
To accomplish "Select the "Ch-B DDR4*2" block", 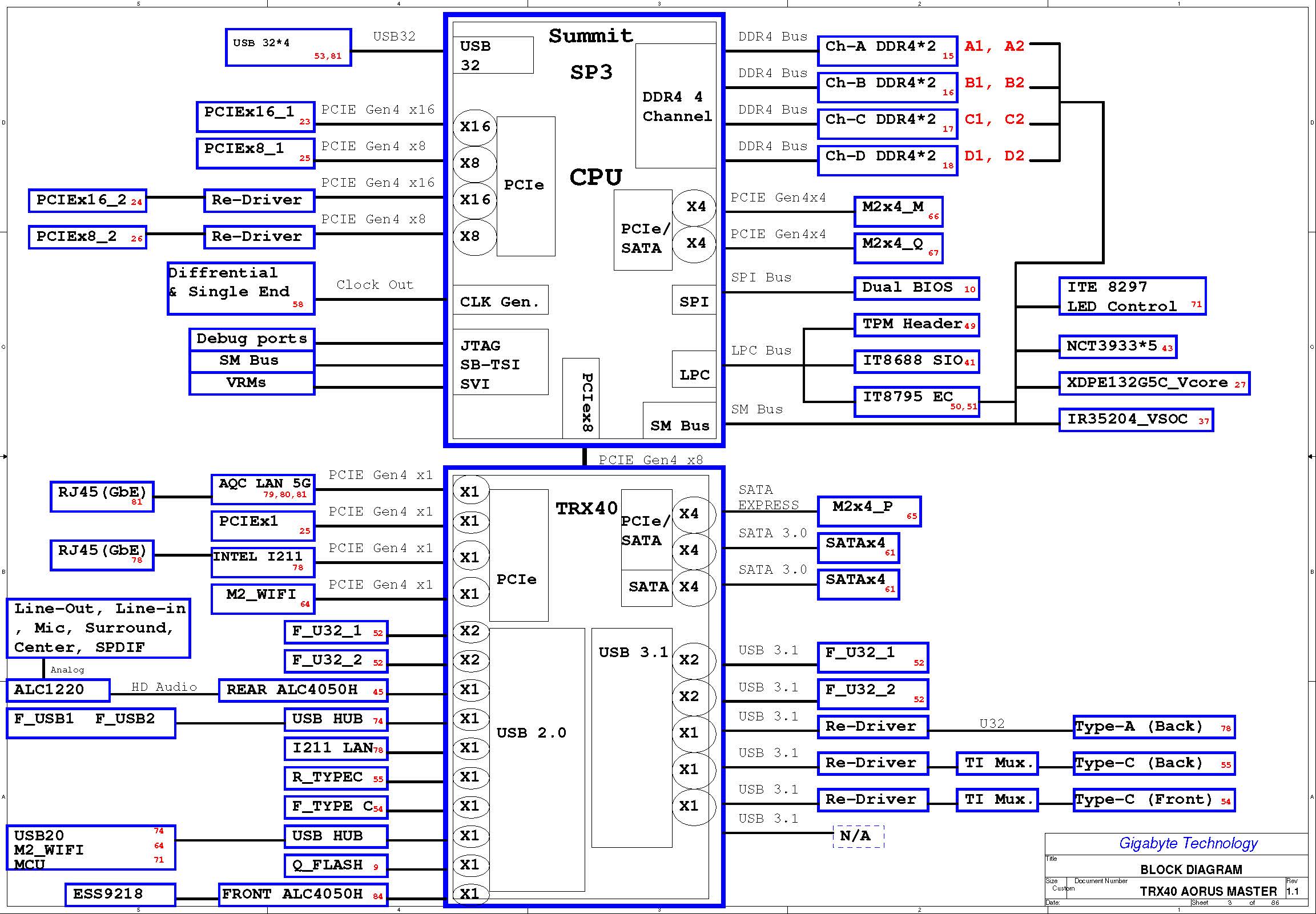I will tap(888, 87).
